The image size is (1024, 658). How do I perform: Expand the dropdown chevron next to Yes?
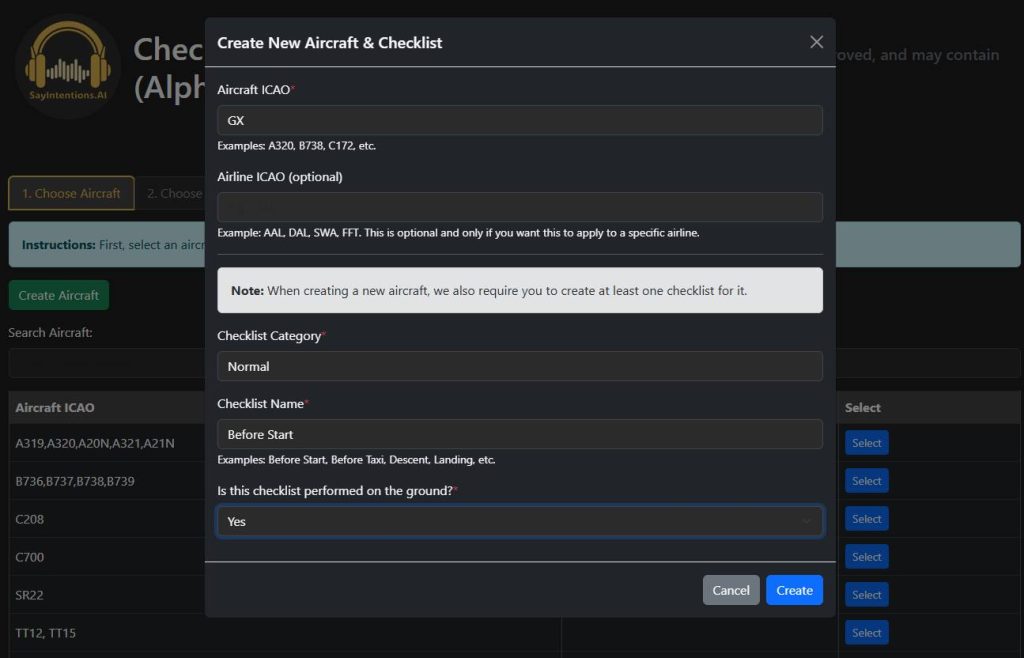[806, 521]
